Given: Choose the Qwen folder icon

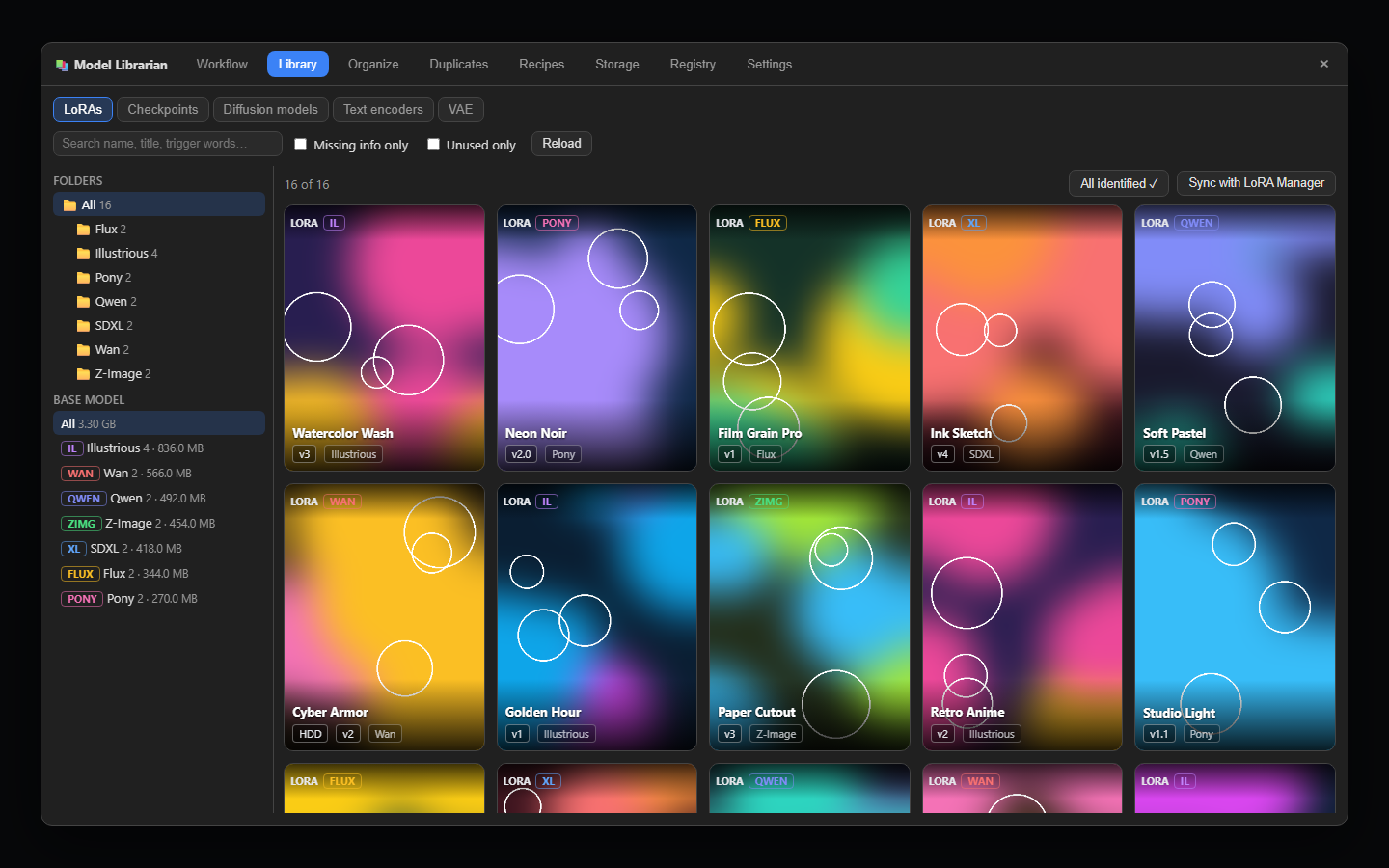Looking at the screenshot, I should (x=83, y=302).
